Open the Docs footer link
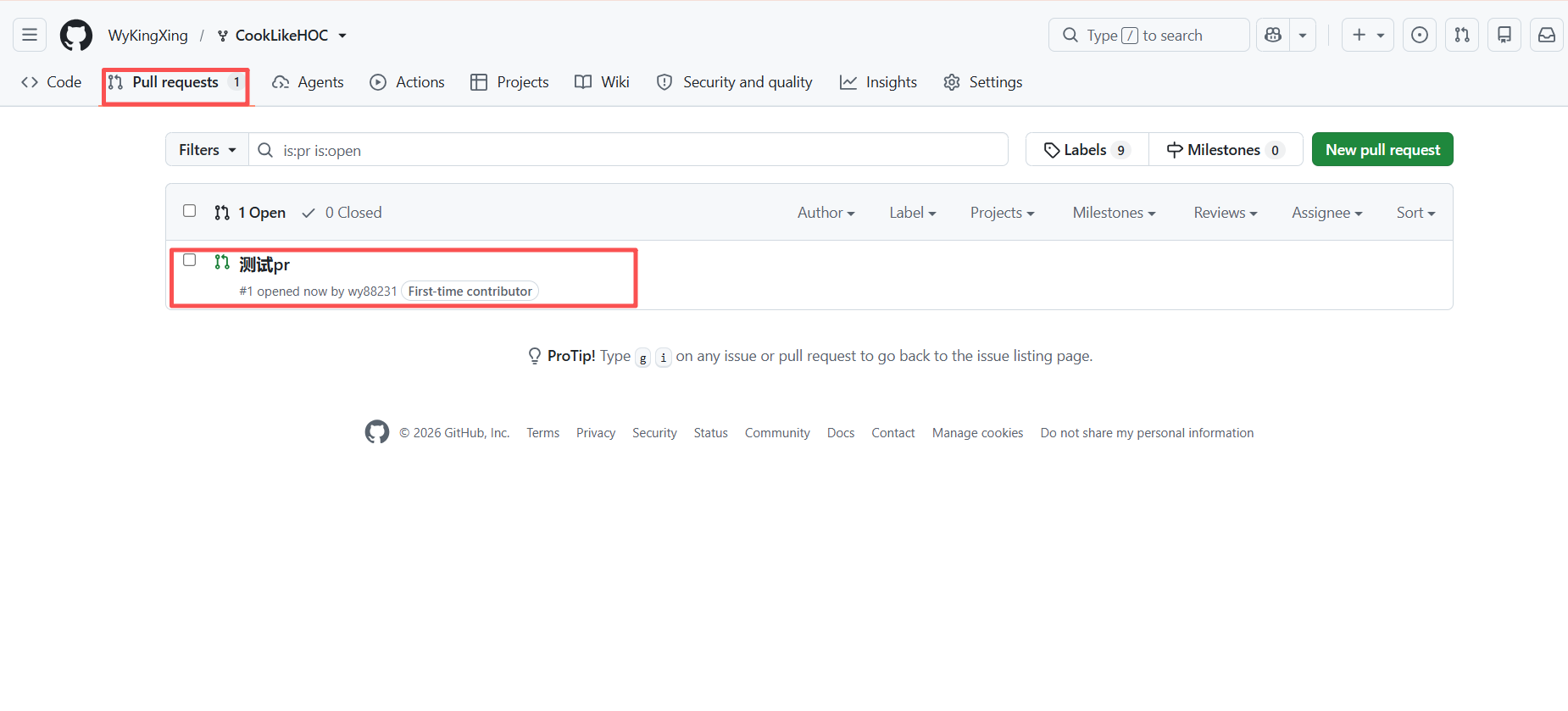Image resolution: width=1568 pixels, height=711 pixels. coord(841,433)
